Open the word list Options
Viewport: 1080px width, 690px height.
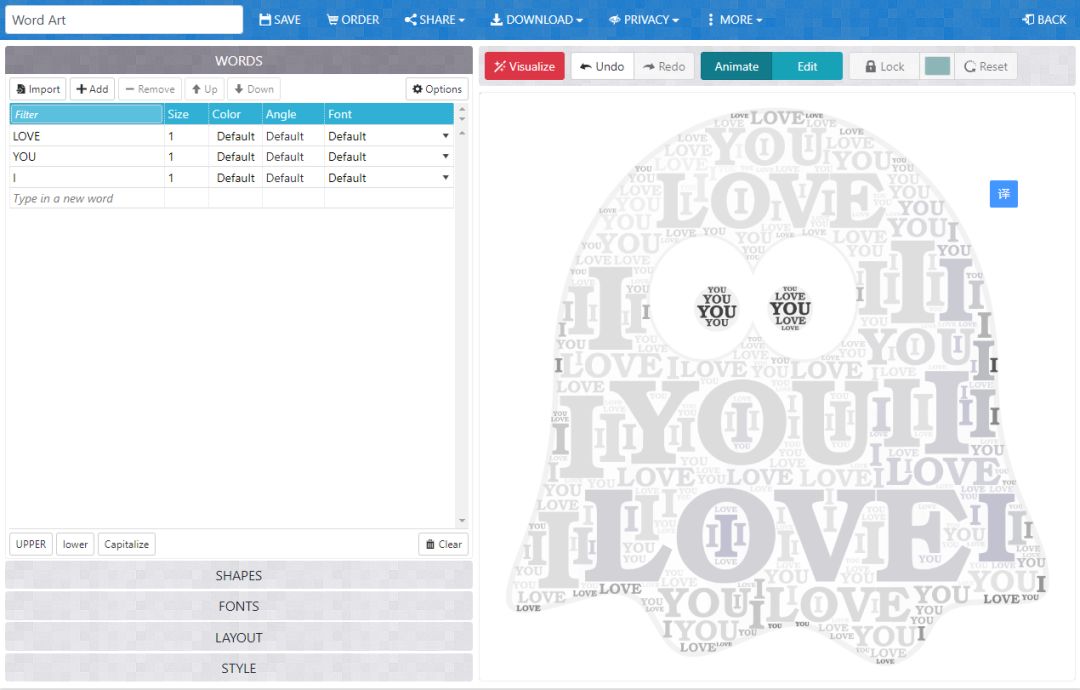tap(437, 89)
